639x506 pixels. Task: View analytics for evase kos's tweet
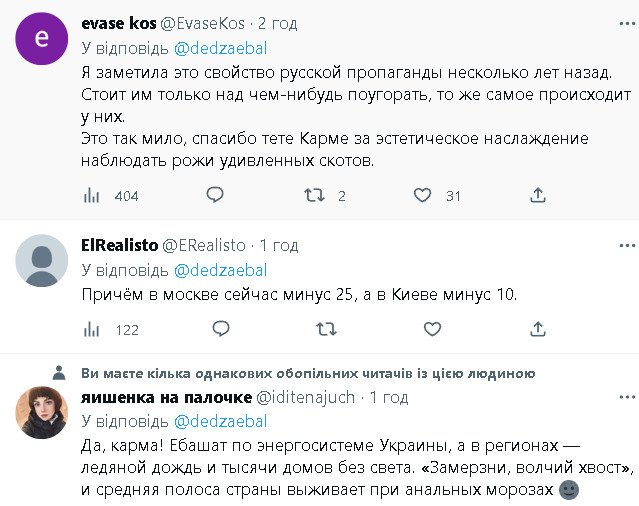click(91, 195)
